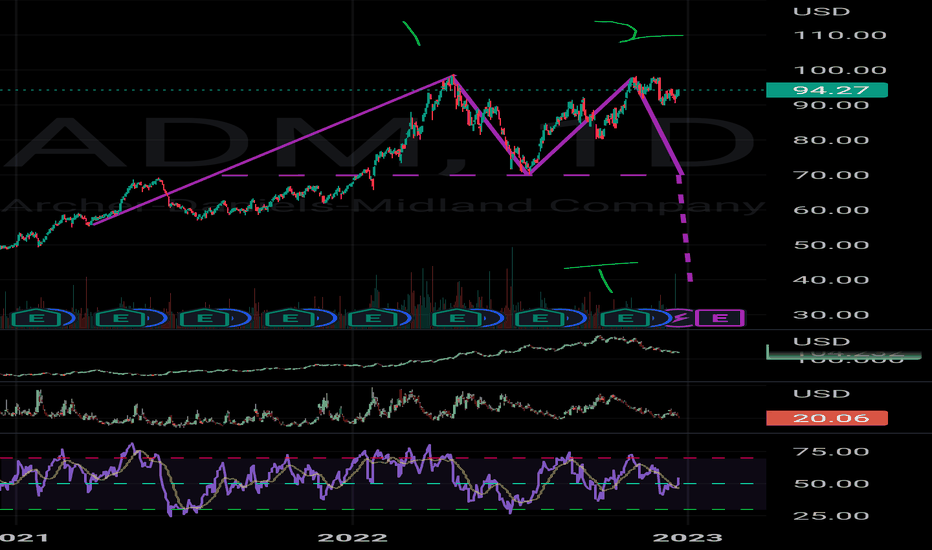Select the USD label of the second pane
932x550 pixels.
point(821,341)
